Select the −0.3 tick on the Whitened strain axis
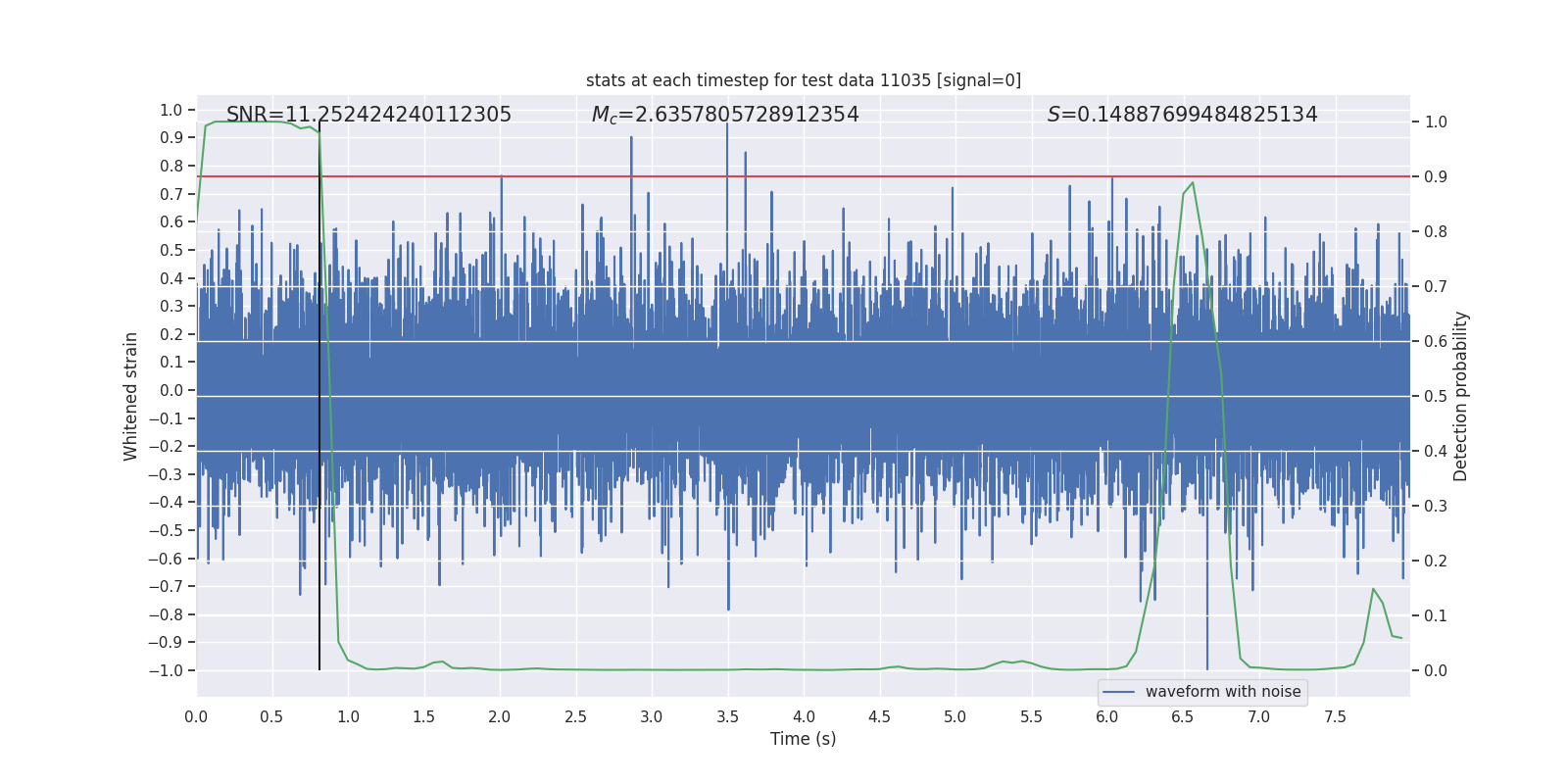1568x784 pixels. [x=166, y=474]
